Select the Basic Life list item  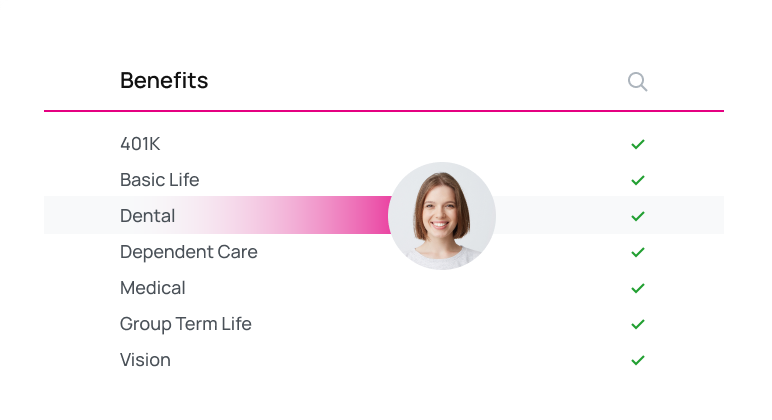(159, 180)
